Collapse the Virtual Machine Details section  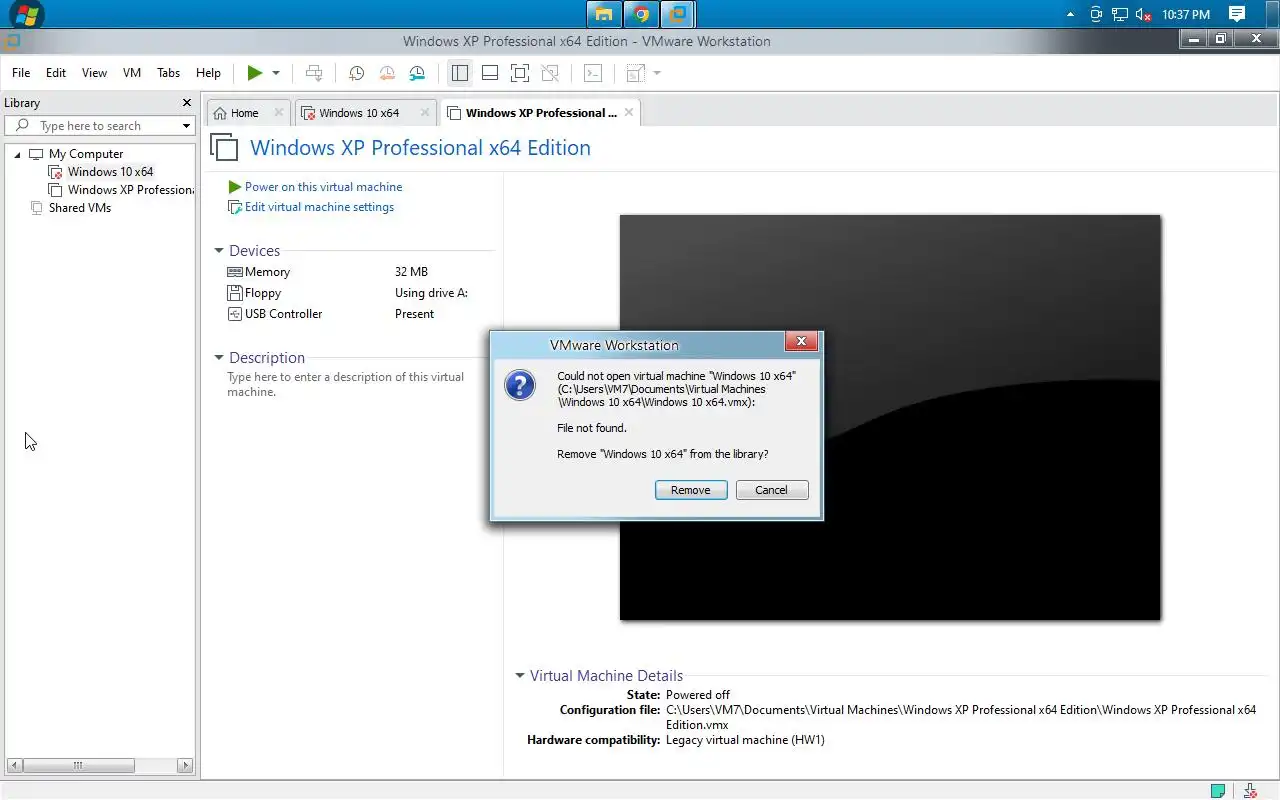[520, 675]
